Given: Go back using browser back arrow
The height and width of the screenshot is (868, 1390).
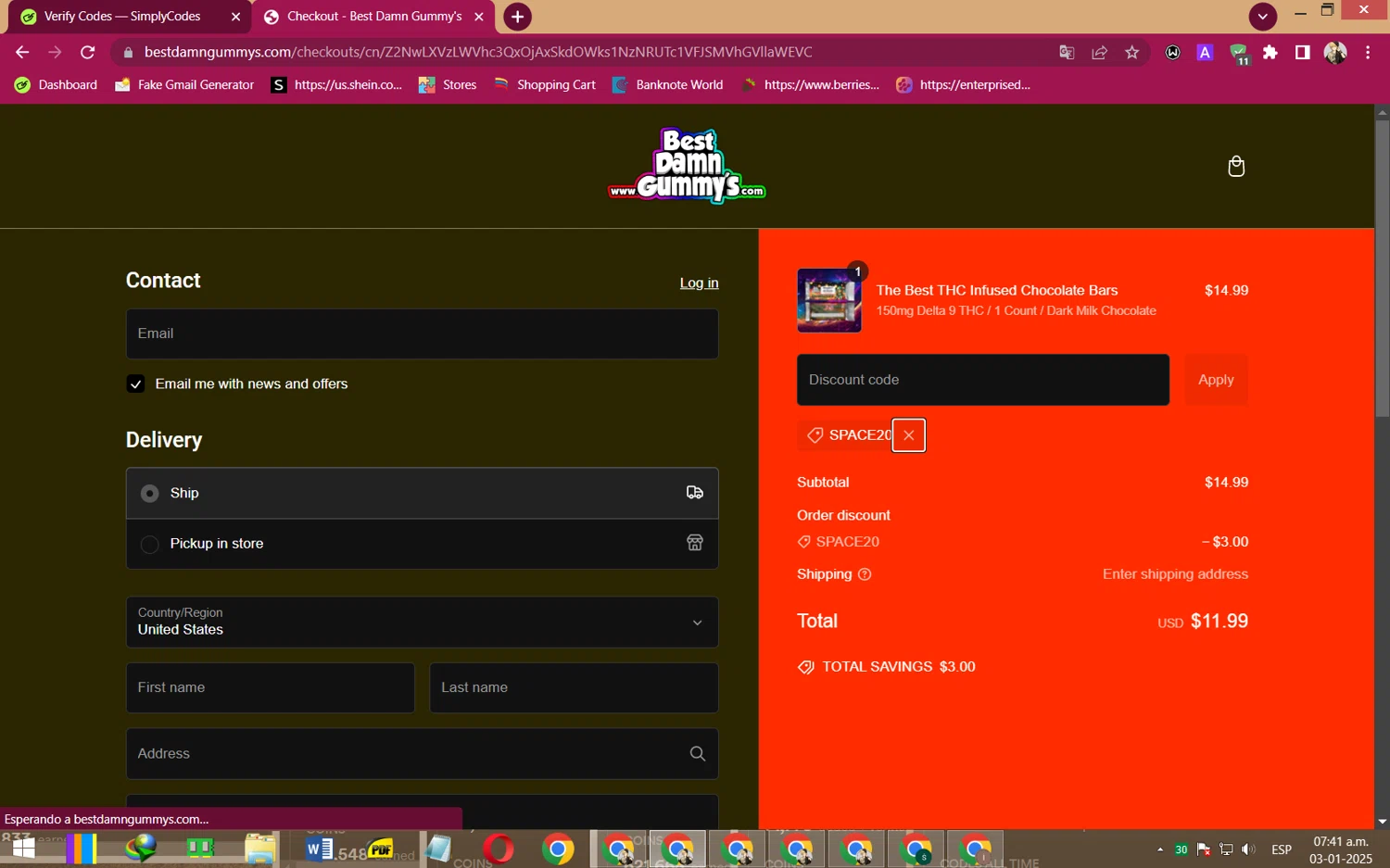Looking at the screenshot, I should [x=22, y=52].
